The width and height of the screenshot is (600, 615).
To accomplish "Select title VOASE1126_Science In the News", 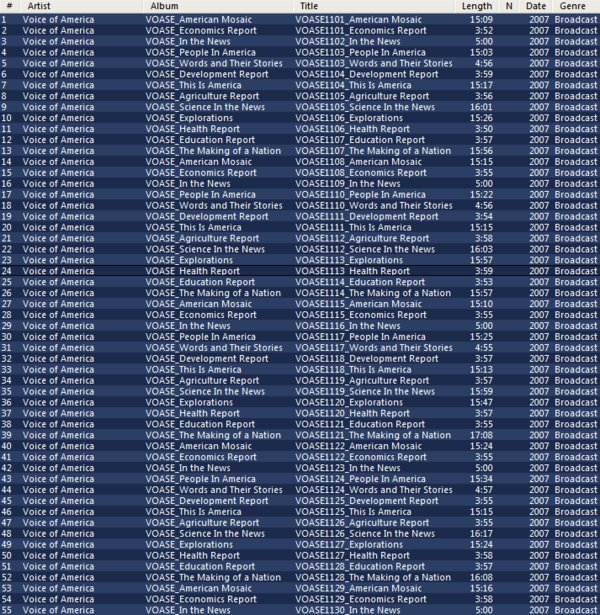I will (x=365, y=534).
